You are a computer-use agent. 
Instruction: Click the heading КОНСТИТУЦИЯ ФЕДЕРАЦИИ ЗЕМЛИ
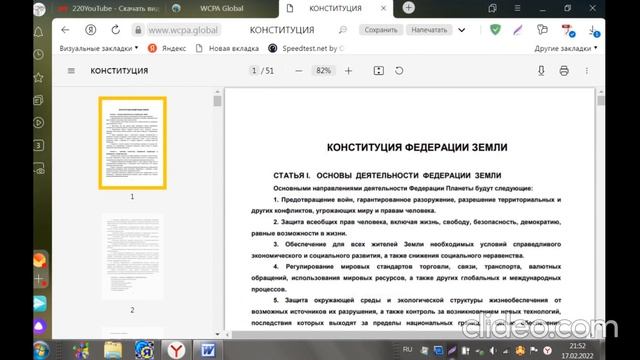point(417,147)
